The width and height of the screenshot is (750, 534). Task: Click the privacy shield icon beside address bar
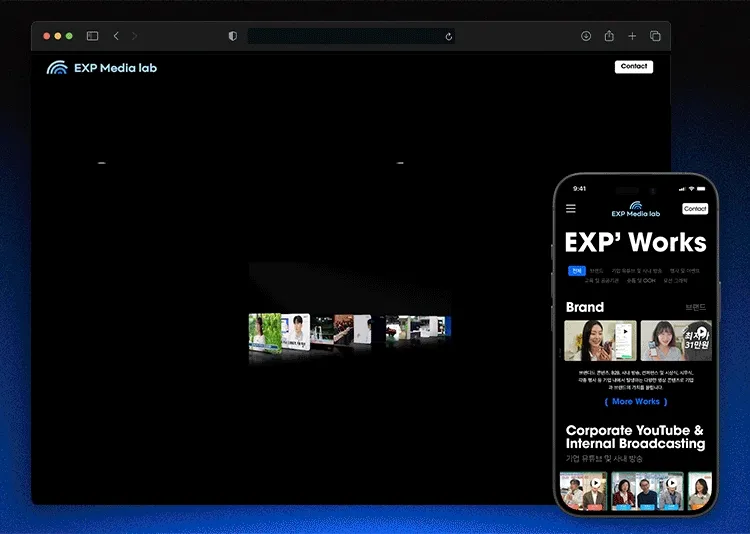click(x=233, y=36)
